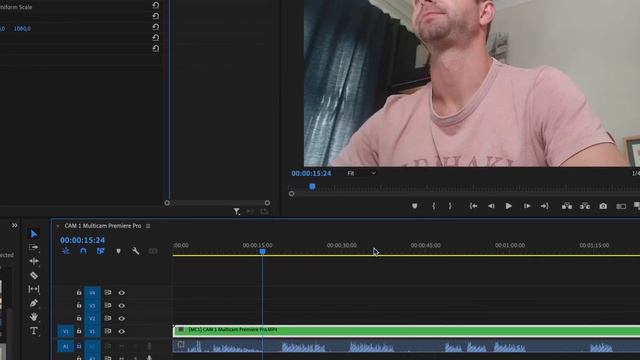Toggle V4 track output eye
Screen dimensions: 640x360
[122, 293]
